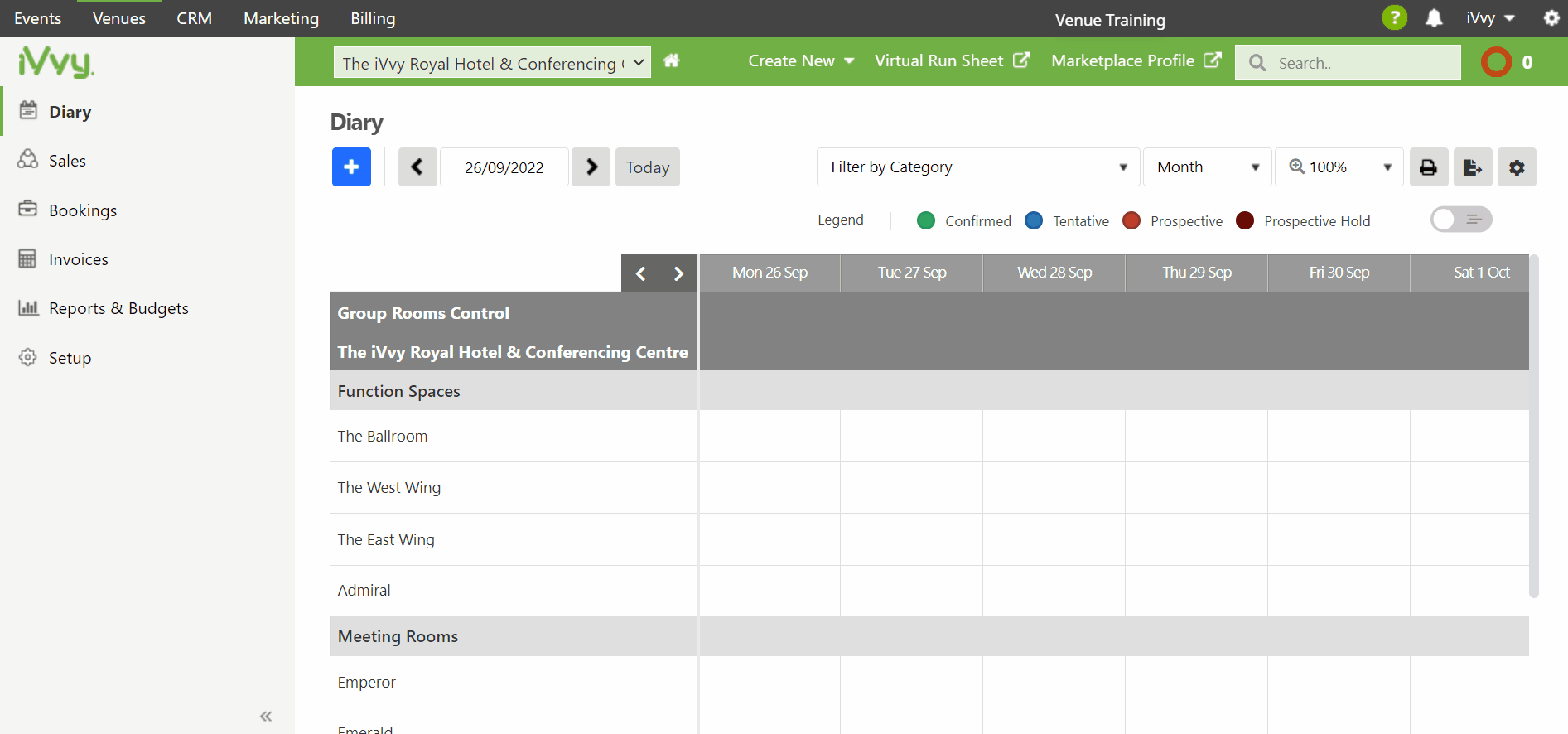Click the Wed 28 Sep column header
This screenshot has height=734, width=1568.
pyautogui.click(x=1054, y=273)
